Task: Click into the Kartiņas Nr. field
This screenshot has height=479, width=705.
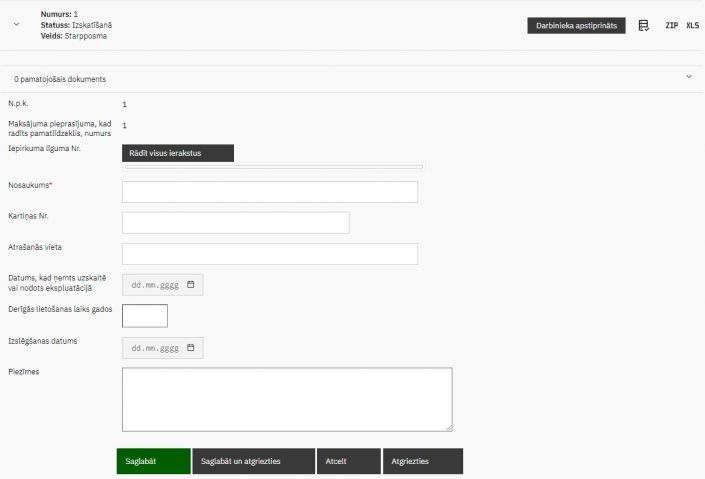Action: click(x=235, y=223)
